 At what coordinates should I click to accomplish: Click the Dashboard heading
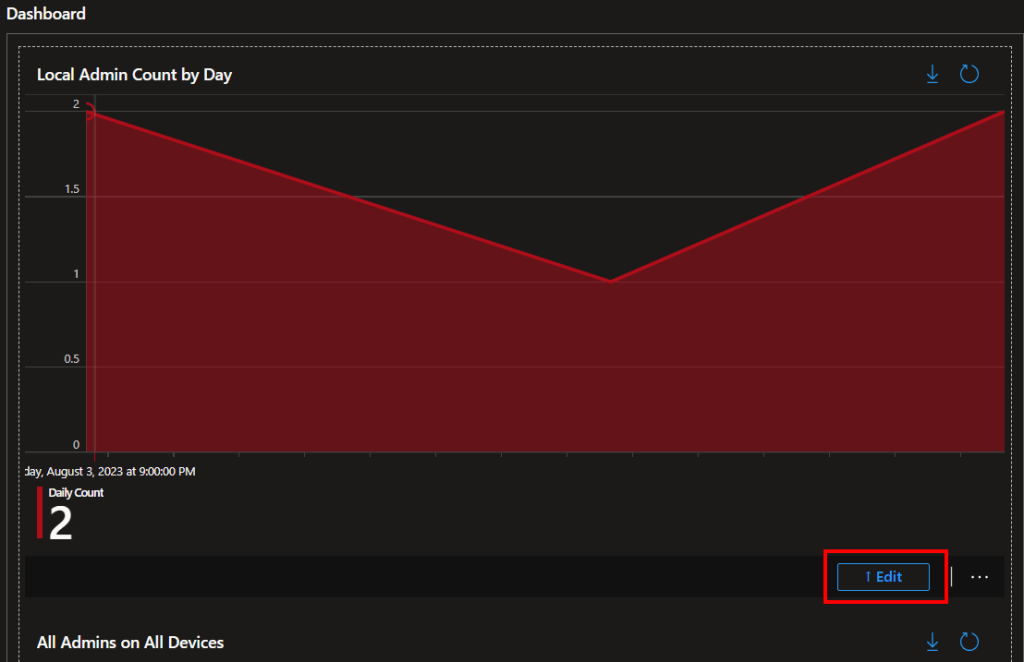[46, 14]
